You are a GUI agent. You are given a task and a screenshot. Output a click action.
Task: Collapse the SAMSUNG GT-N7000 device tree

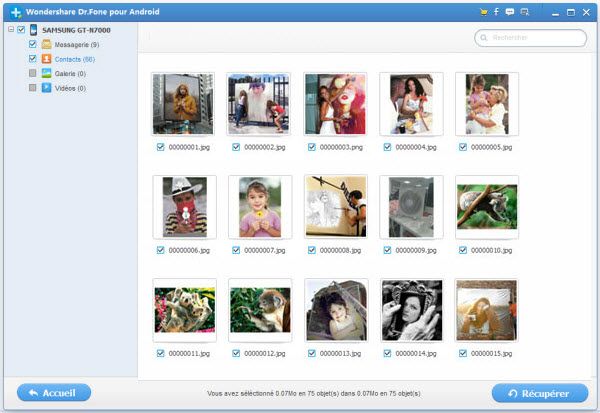tap(10, 30)
